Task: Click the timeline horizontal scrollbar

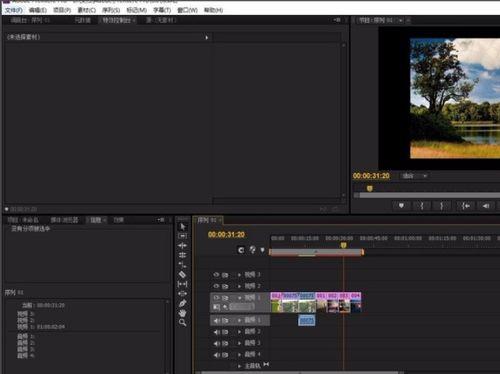Action: 300,372
